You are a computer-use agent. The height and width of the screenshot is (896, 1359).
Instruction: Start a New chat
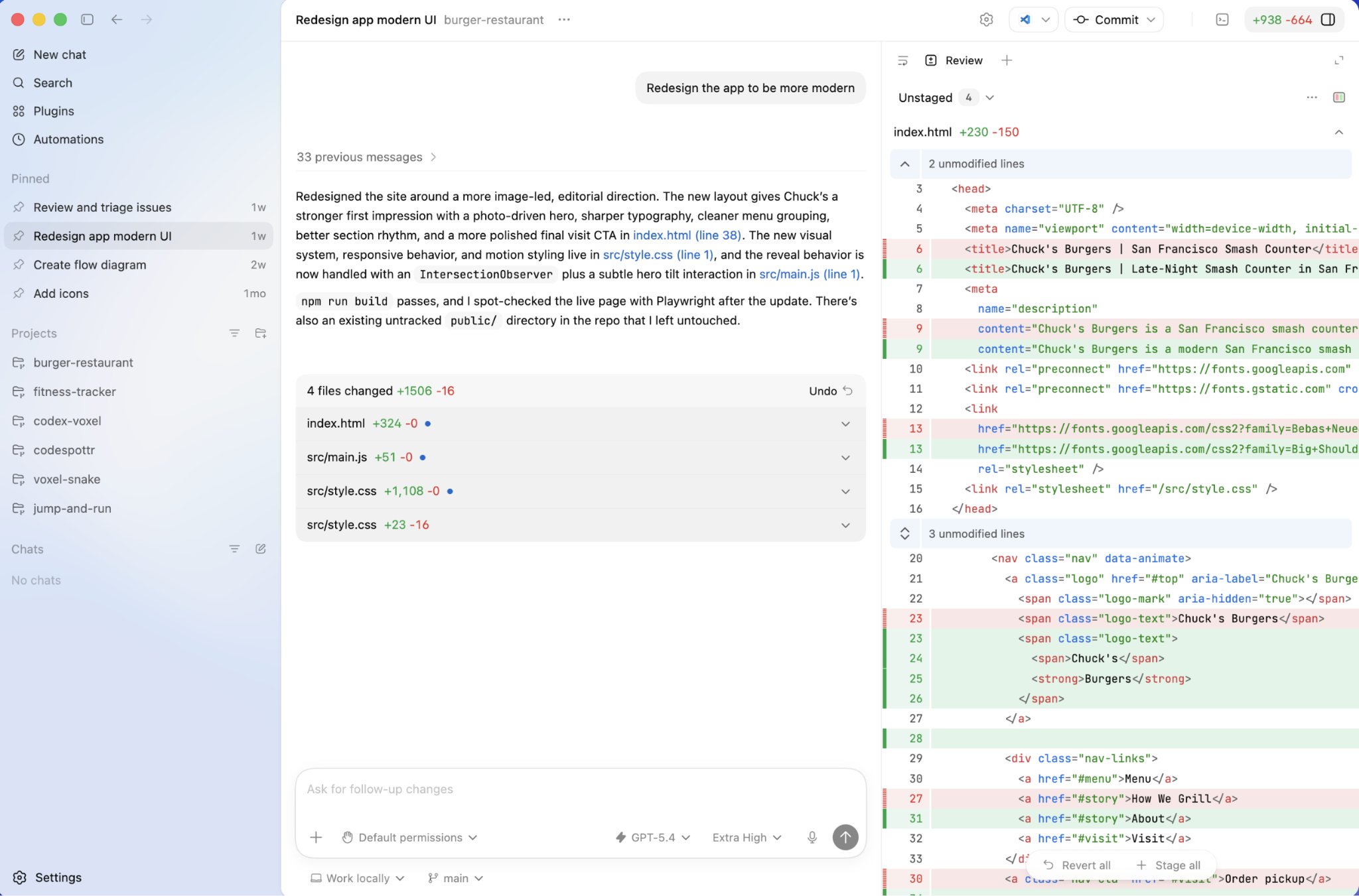[x=60, y=54]
